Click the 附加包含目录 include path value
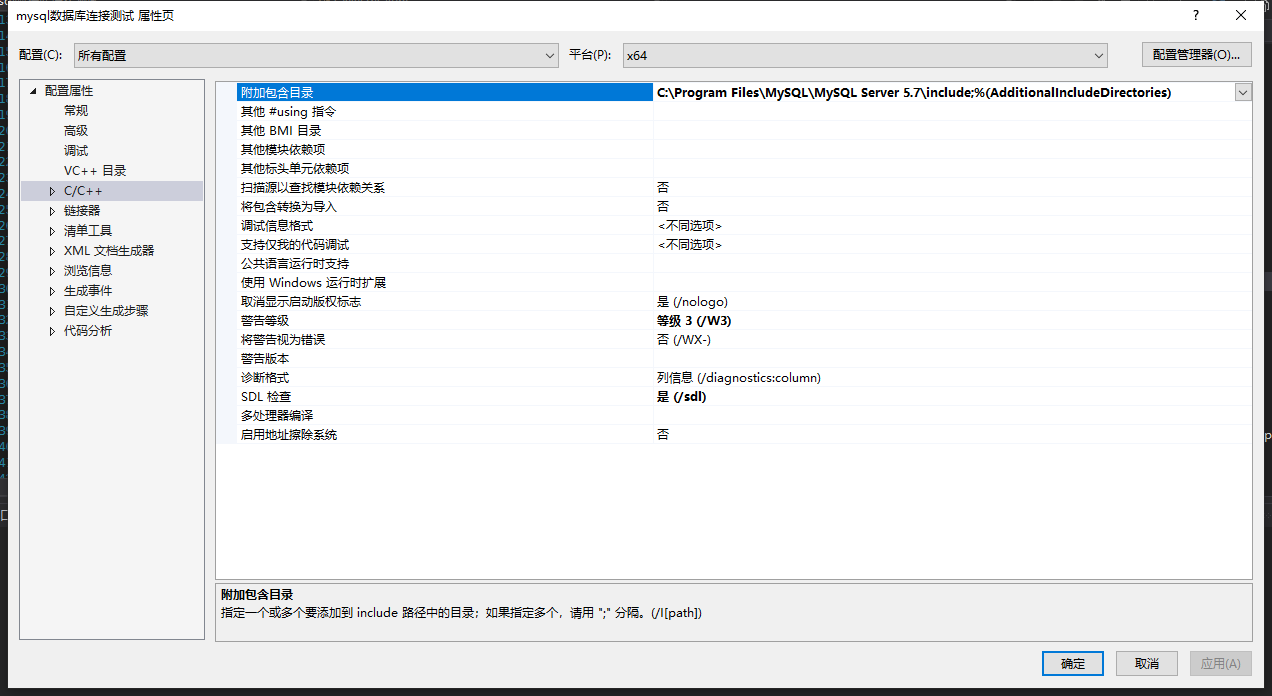The width and height of the screenshot is (1272, 696). (914, 92)
